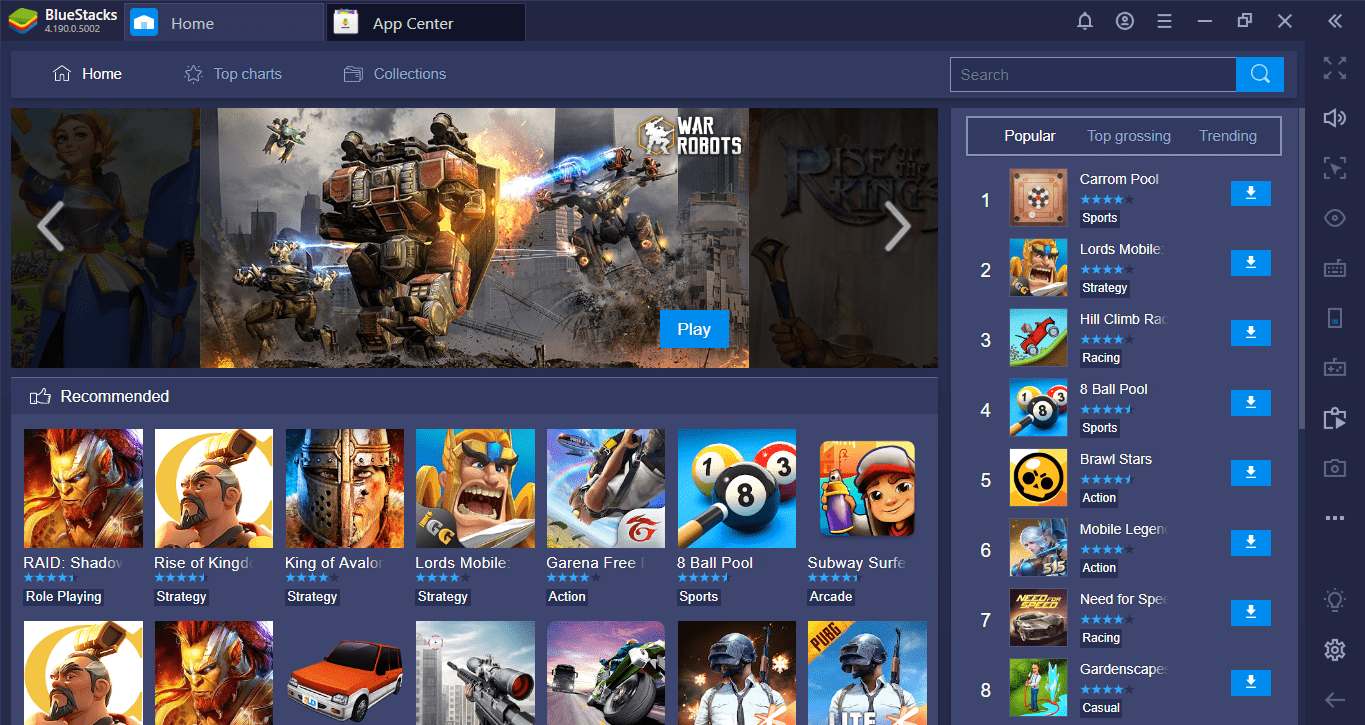Show next banner with right arrow
The image size is (1365, 725).
897,227
